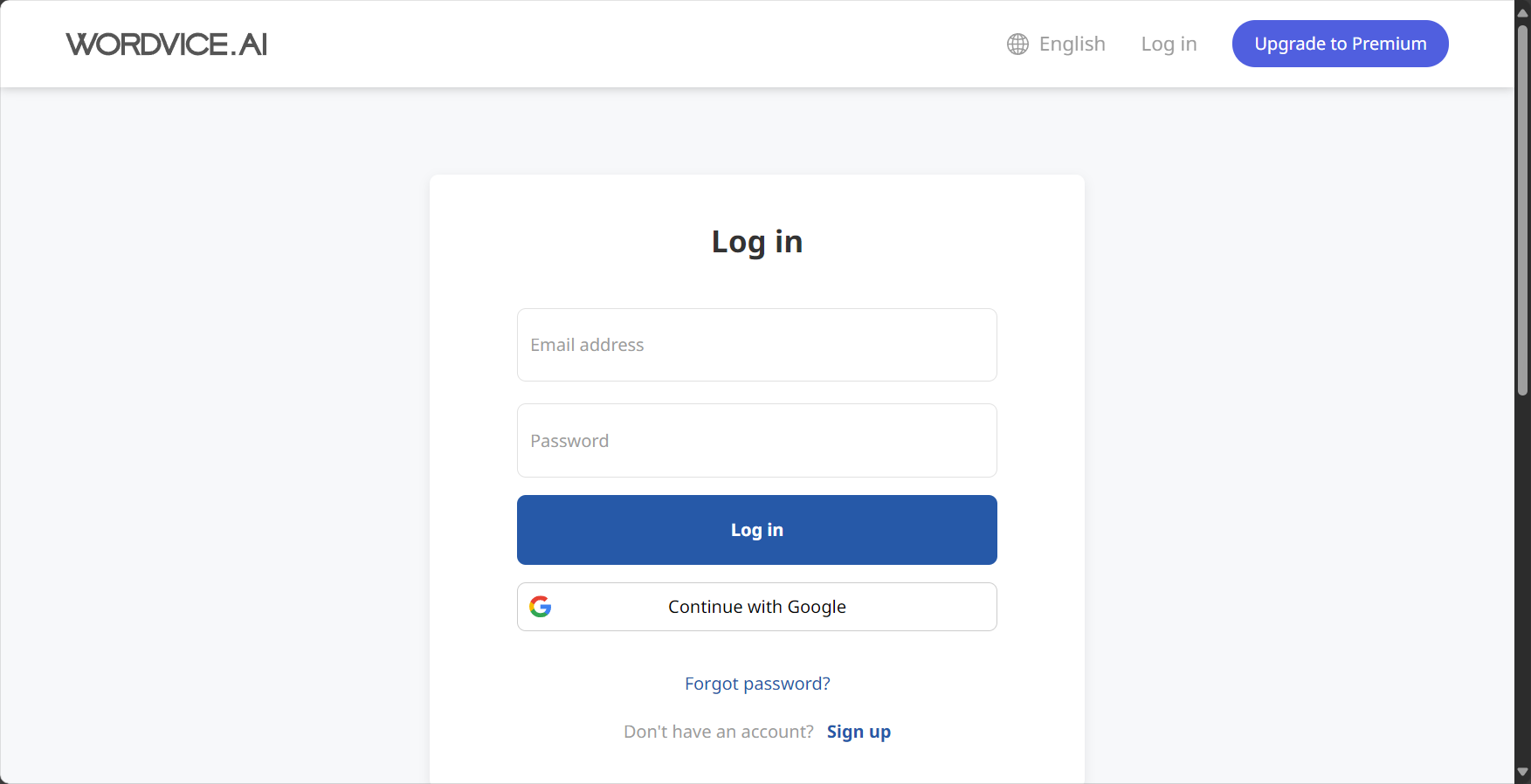Click the WORDVICE.AI logo
This screenshot has width=1531, height=784.
(x=167, y=45)
